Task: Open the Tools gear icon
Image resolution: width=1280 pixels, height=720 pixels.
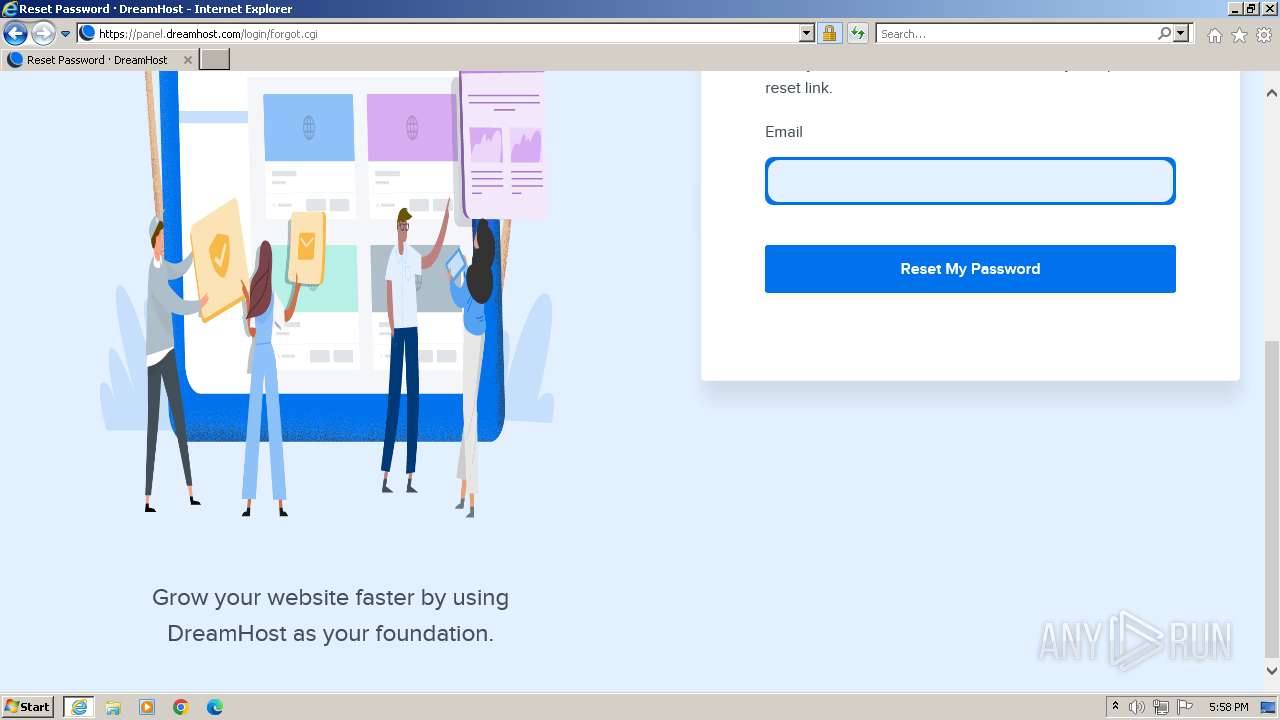Action: (1264, 35)
